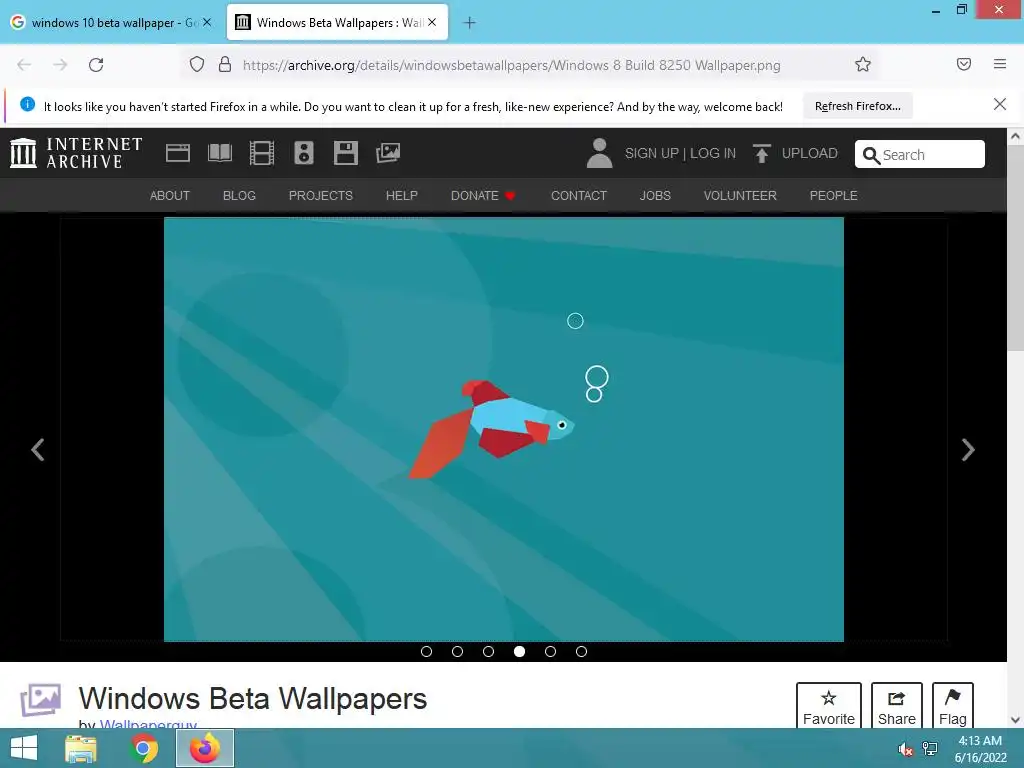1024x768 pixels.
Task: Open the Internet Archive home logo
Action: click(x=76, y=153)
